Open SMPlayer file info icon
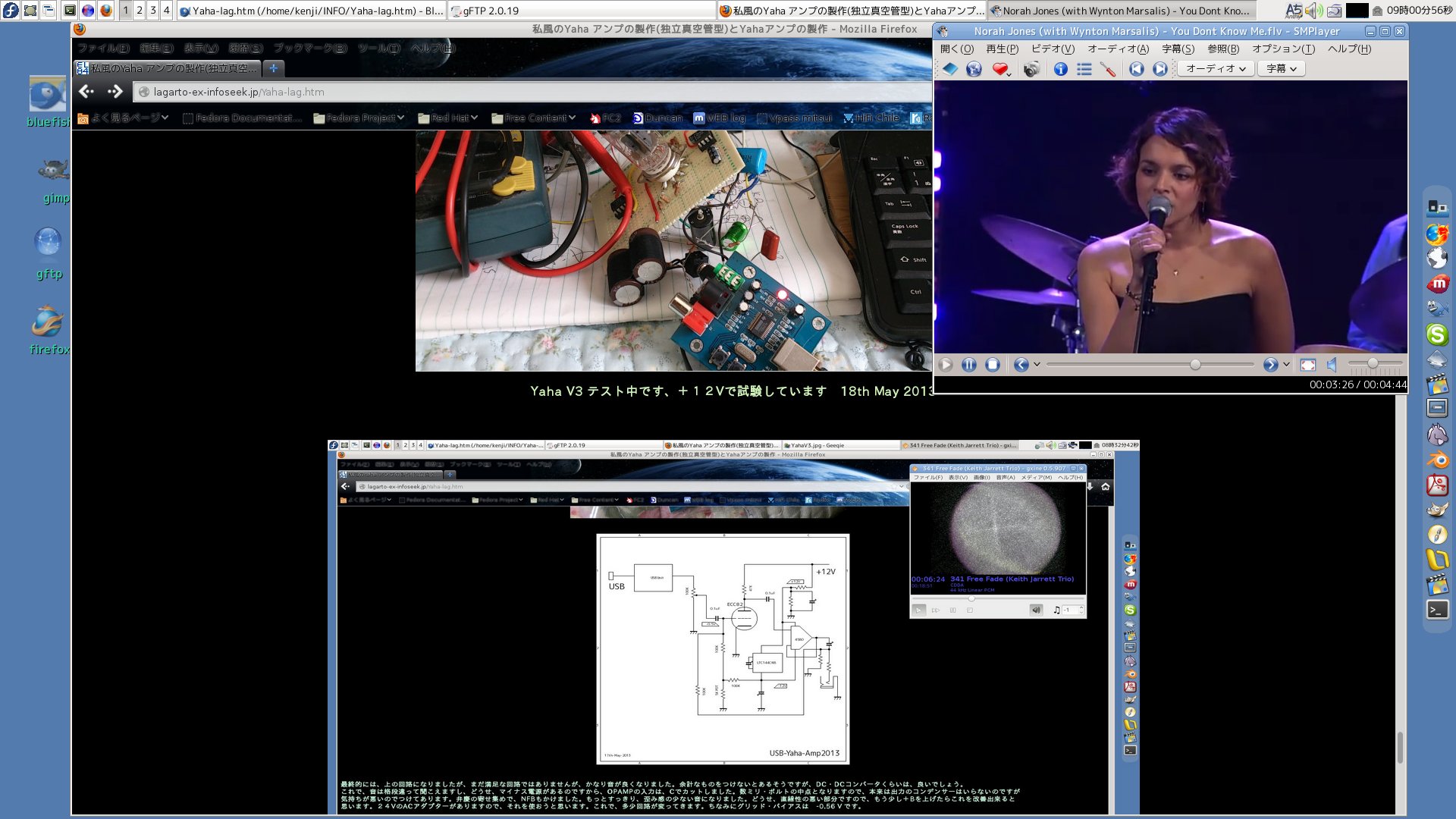Viewport: 1456px width, 819px height. pyautogui.click(x=1061, y=69)
